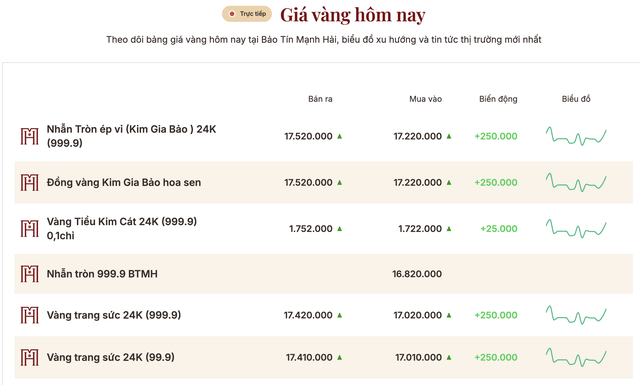Click the green up arrow next to 1.722.000
Screen dimensions: 640x385
point(449,229)
